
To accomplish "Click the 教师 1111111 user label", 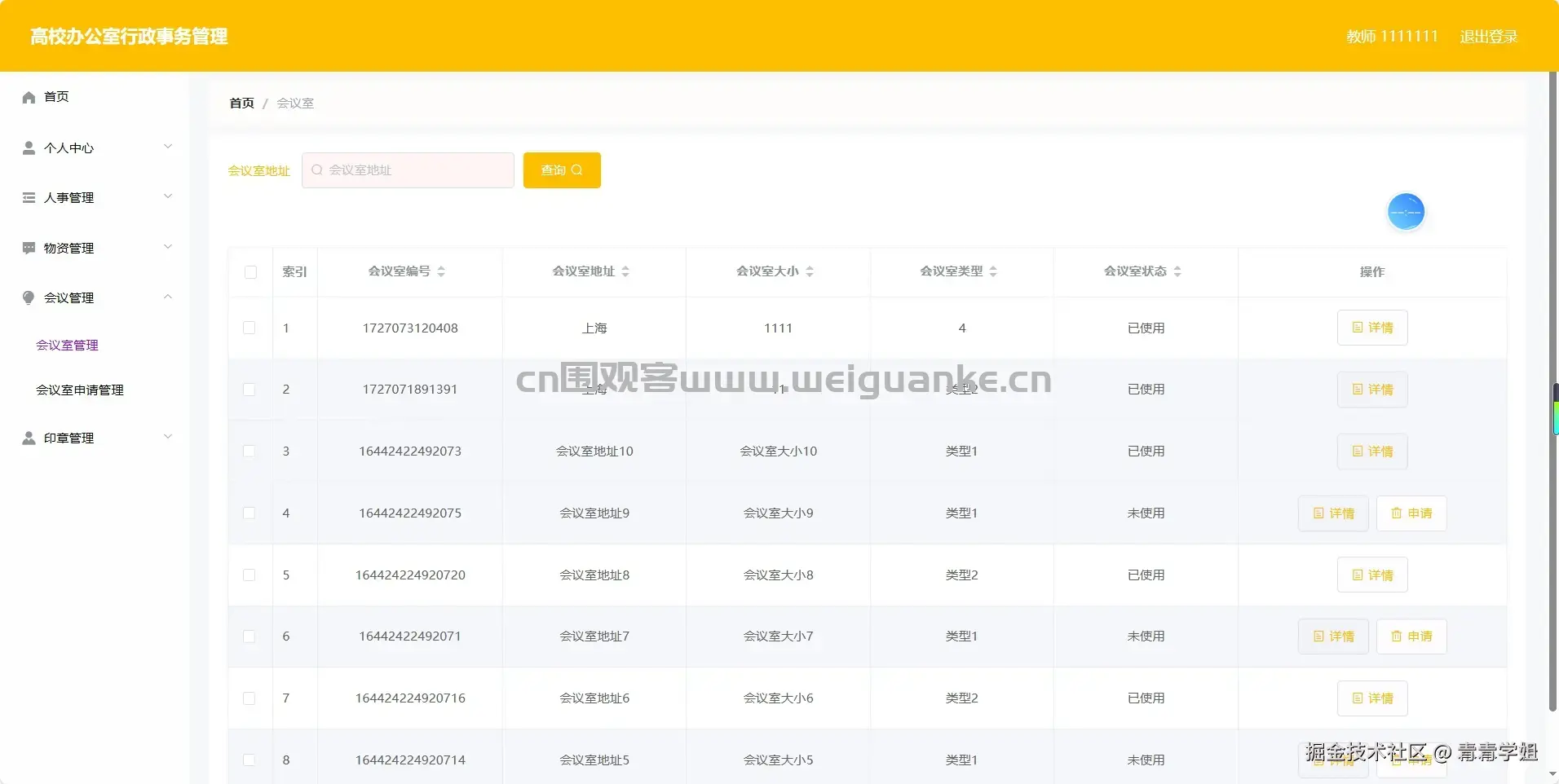I will 1392,37.
